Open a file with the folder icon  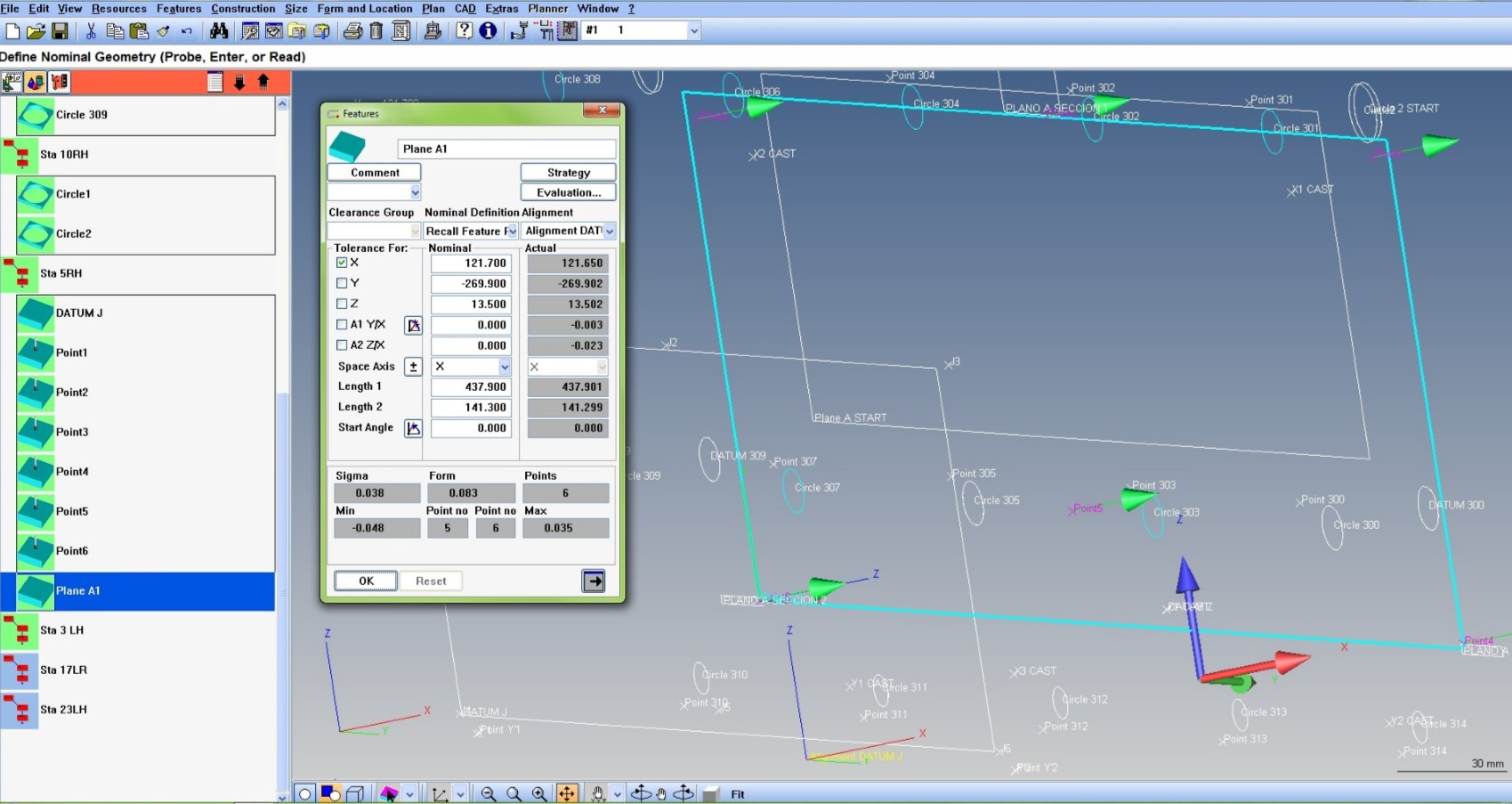click(36, 30)
